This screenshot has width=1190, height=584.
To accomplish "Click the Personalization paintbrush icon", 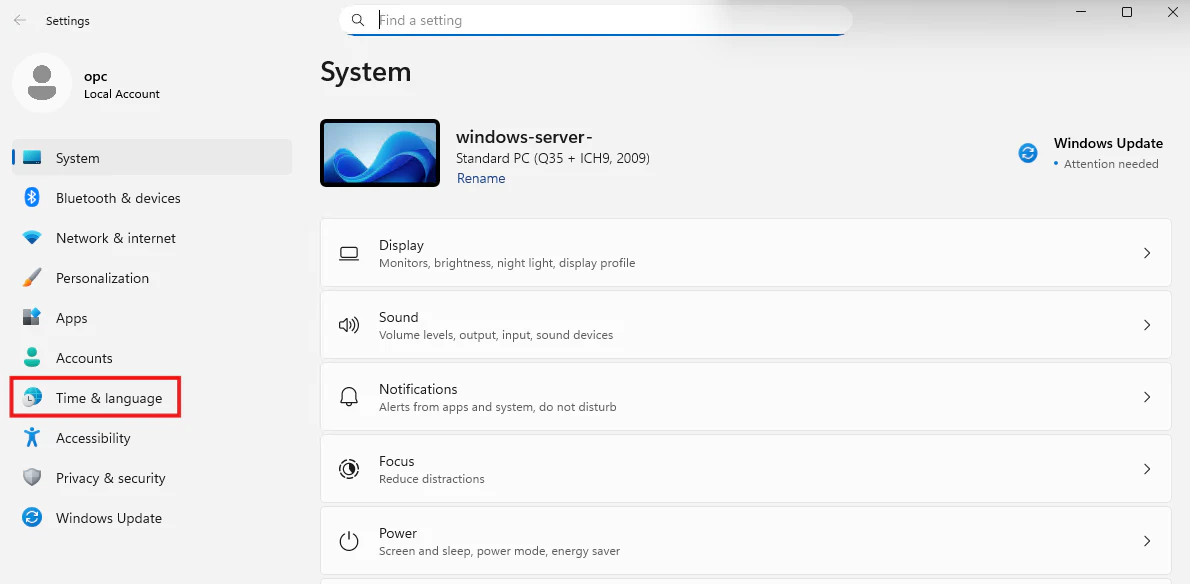I will [32, 278].
